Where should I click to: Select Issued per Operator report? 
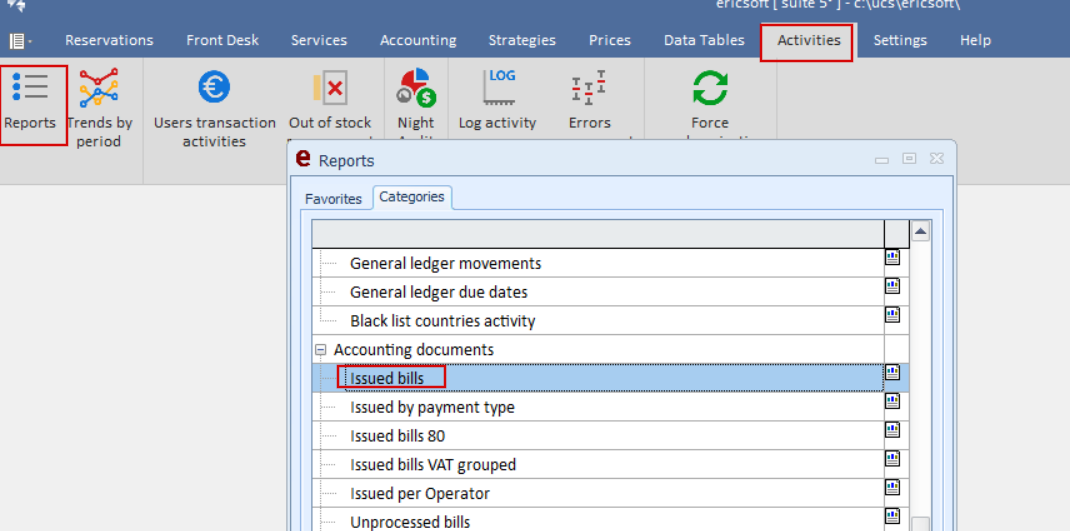point(420,493)
